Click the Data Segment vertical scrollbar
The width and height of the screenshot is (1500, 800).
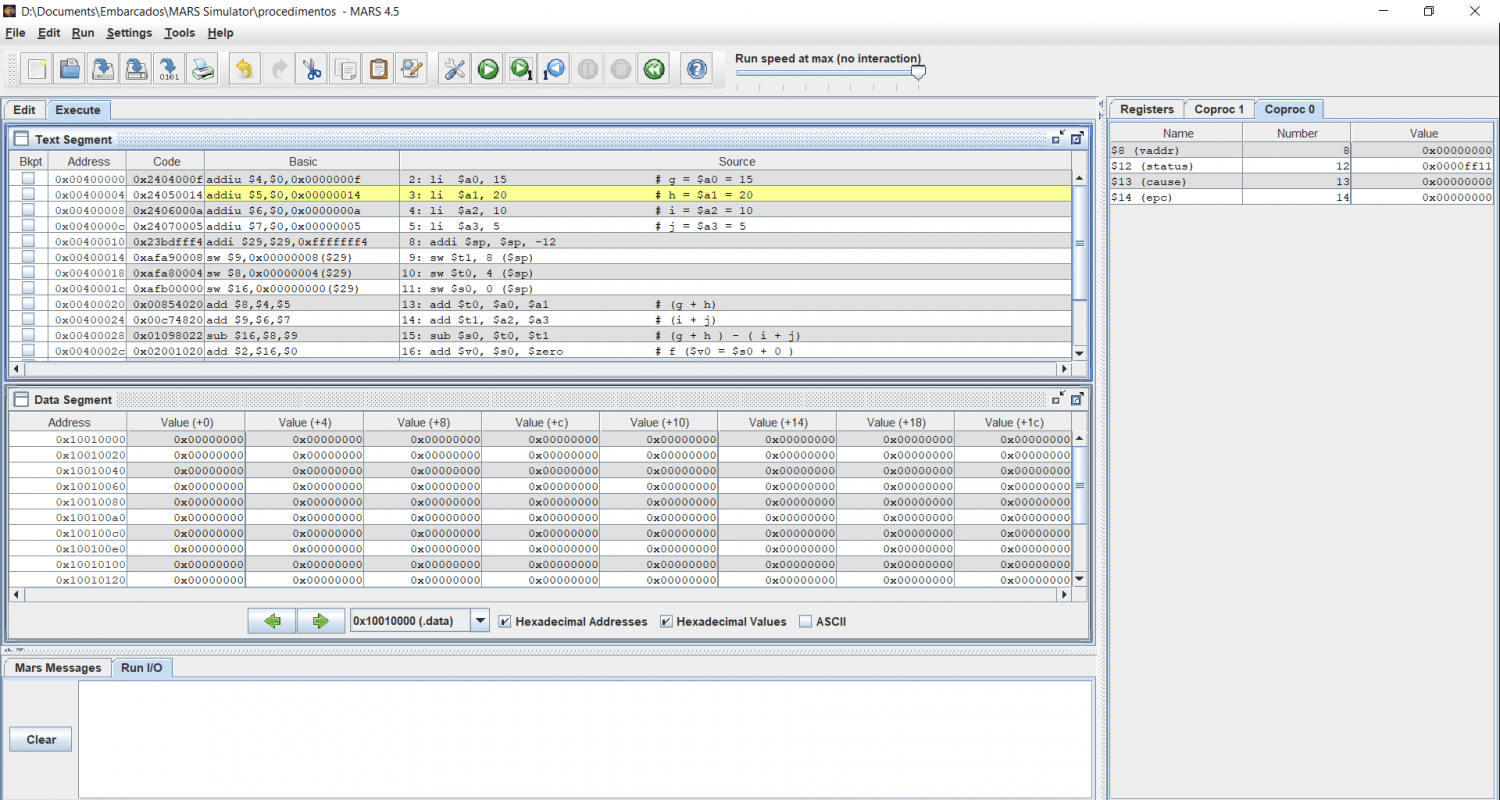pyautogui.click(x=1079, y=508)
